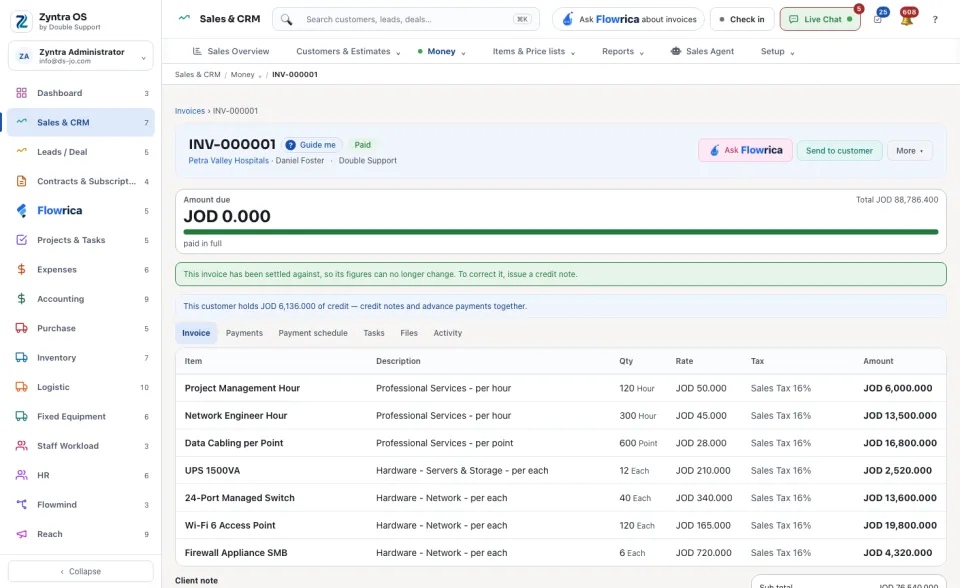Click the UPS 1500VA item
Viewport: 960px width, 588px height.
(212, 471)
